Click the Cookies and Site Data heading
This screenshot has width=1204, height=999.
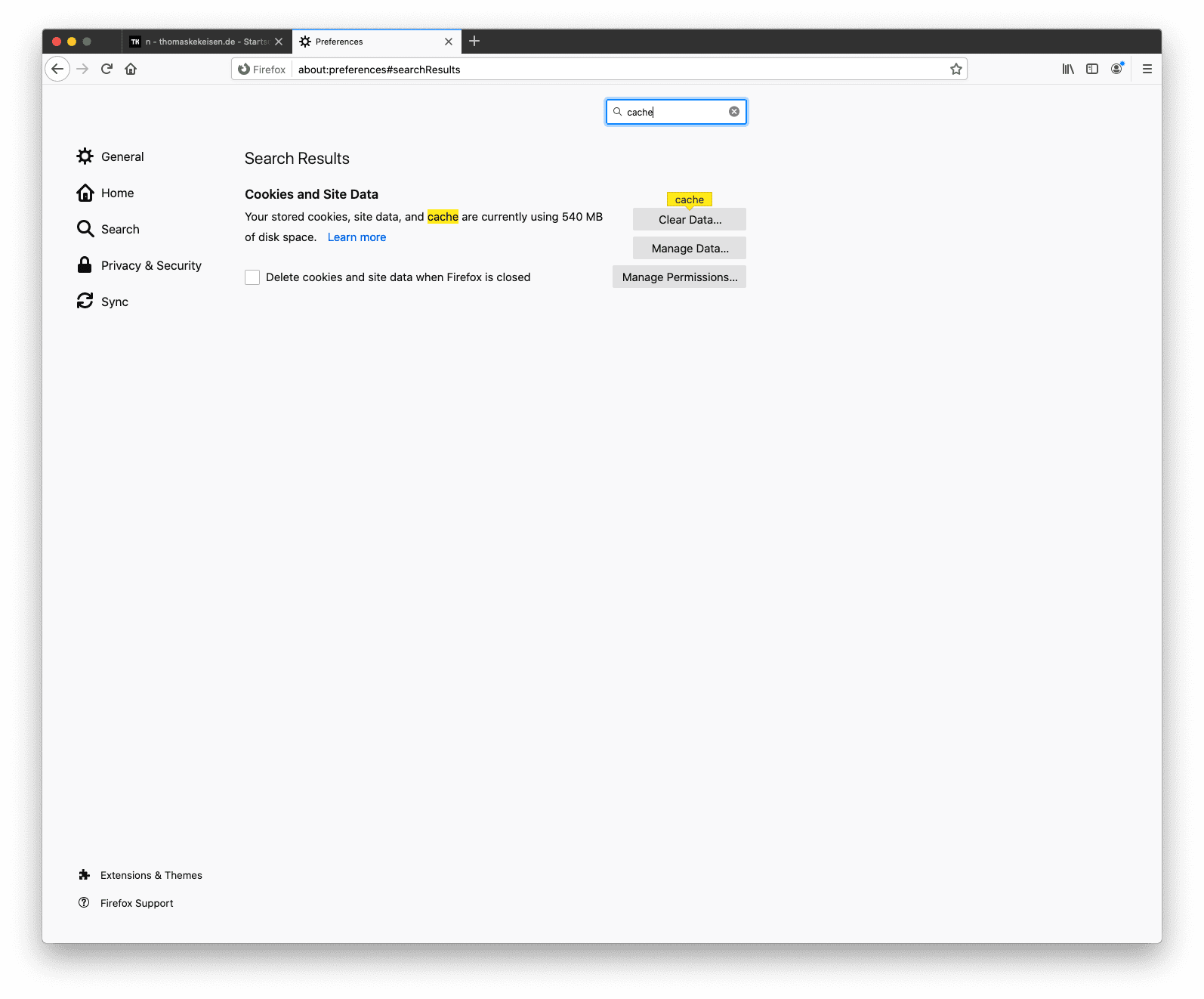click(x=311, y=194)
